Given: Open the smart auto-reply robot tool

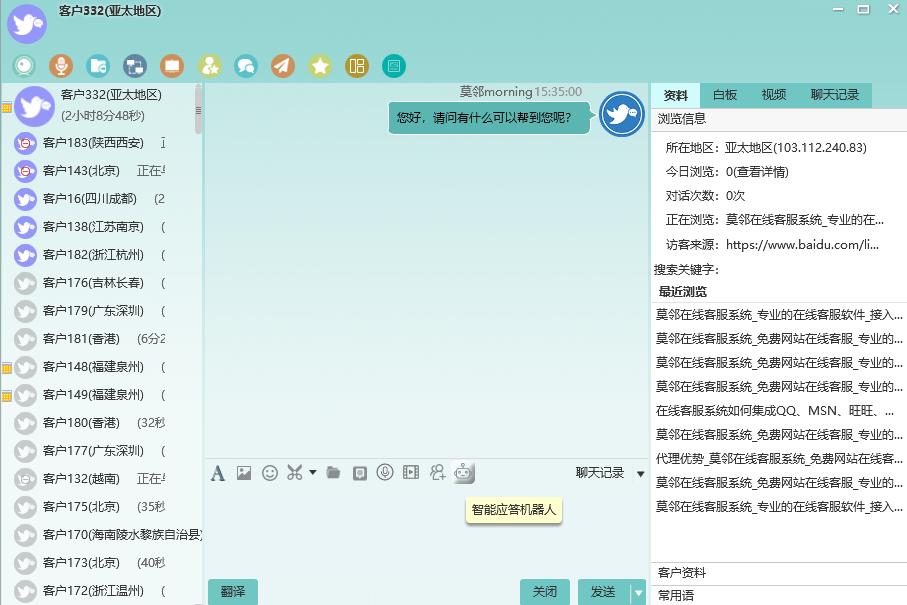Looking at the screenshot, I should 463,472.
